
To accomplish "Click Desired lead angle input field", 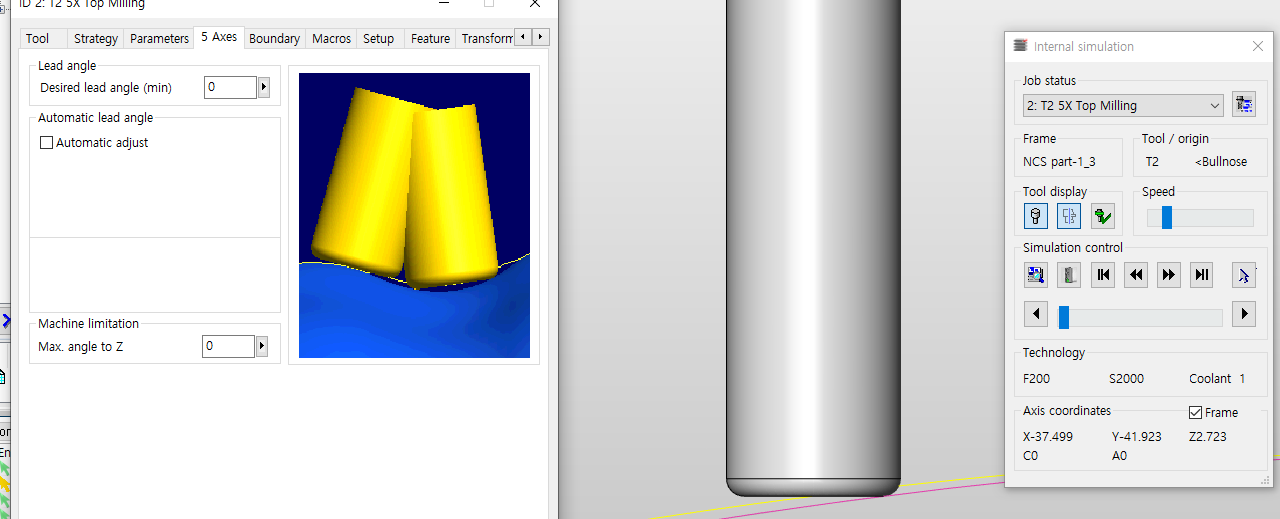I will (231, 87).
